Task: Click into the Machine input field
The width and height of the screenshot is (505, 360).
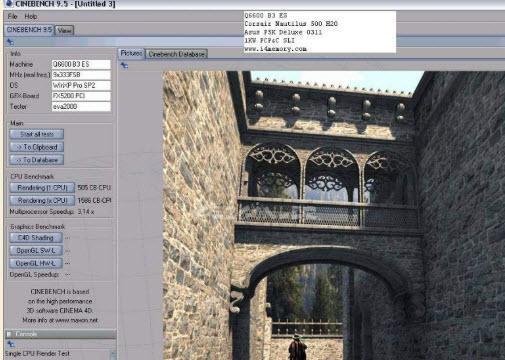Action: 81,64
